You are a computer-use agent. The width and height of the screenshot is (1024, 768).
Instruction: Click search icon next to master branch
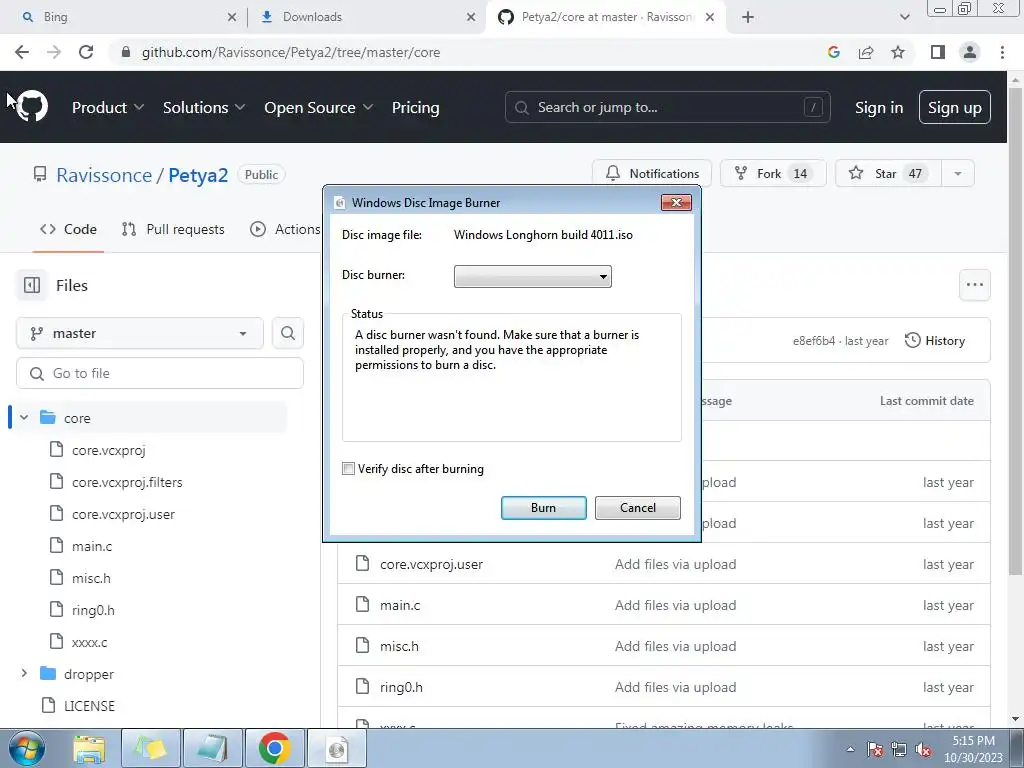click(288, 333)
